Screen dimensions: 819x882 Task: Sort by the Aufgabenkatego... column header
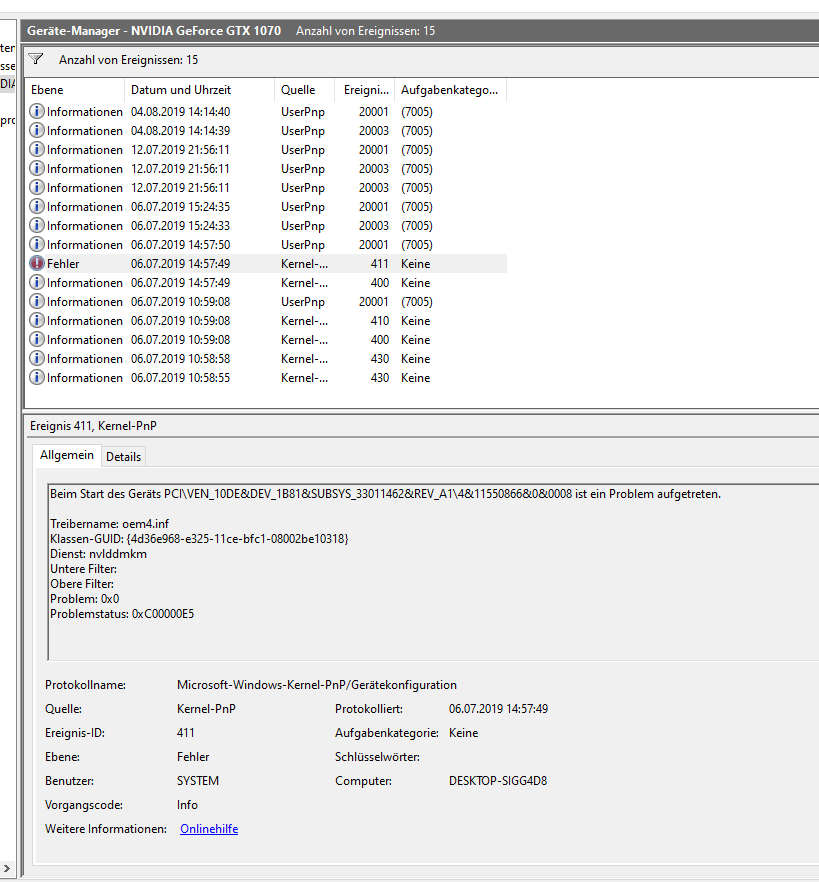[451, 90]
